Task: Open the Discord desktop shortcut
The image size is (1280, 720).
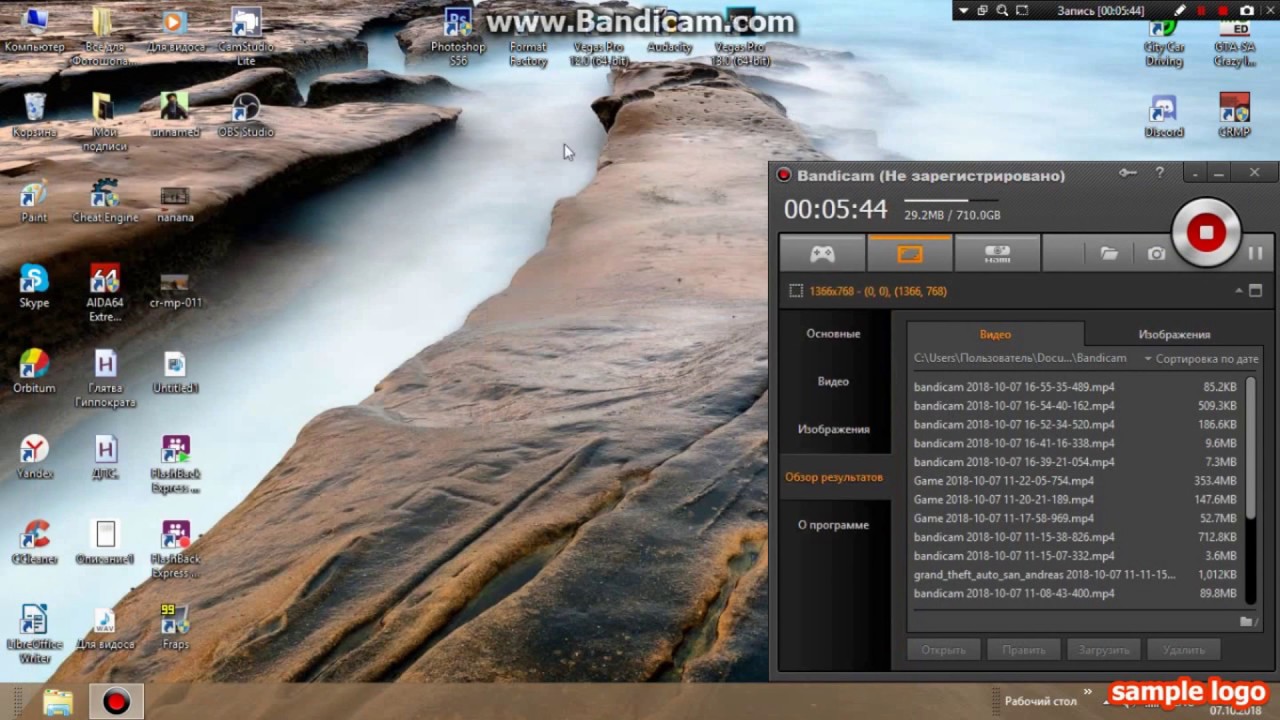Action: click(1164, 116)
